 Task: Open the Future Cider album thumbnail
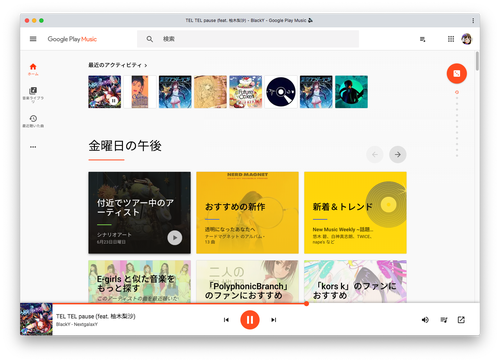(x=246, y=92)
